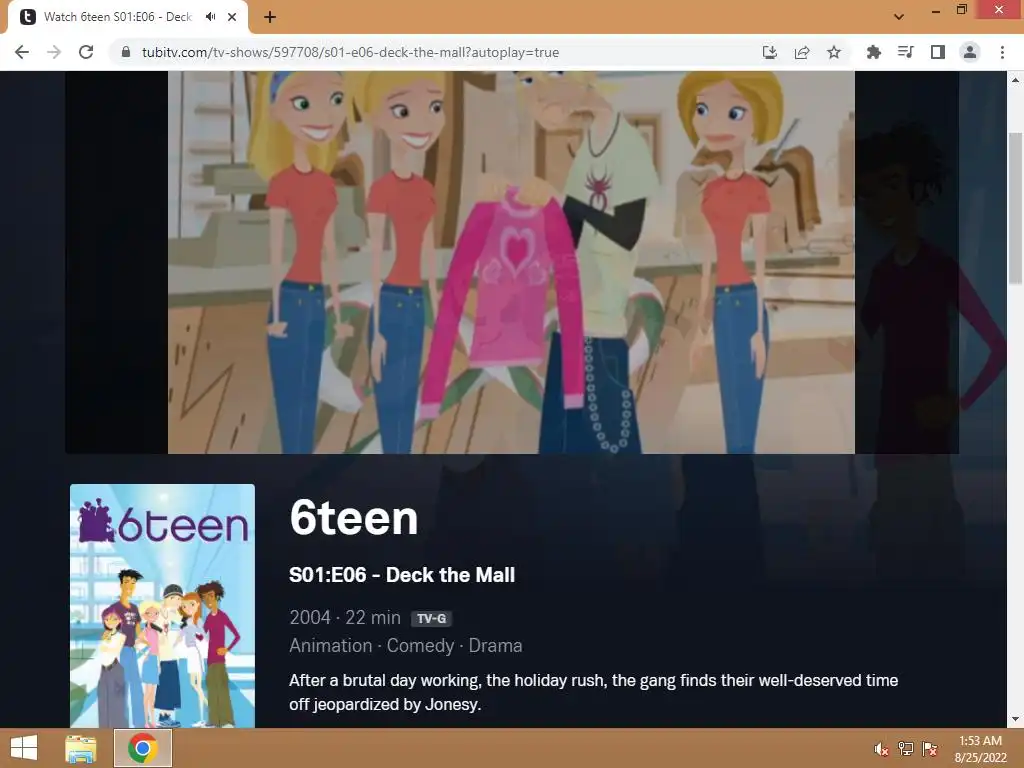Open File Explorer from the taskbar
This screenshot has width=1024, height=768.
pyautogui.click(x=80, y=748)
